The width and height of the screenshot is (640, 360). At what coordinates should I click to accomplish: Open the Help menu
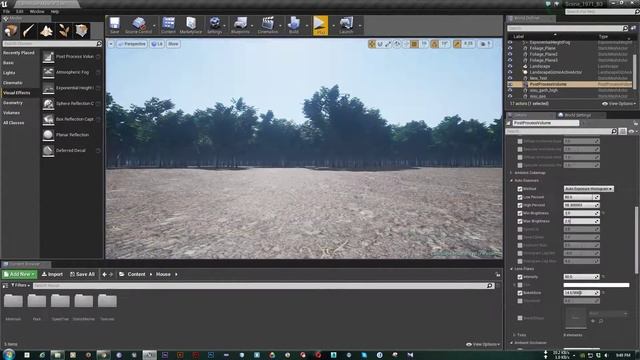[55, 11]
